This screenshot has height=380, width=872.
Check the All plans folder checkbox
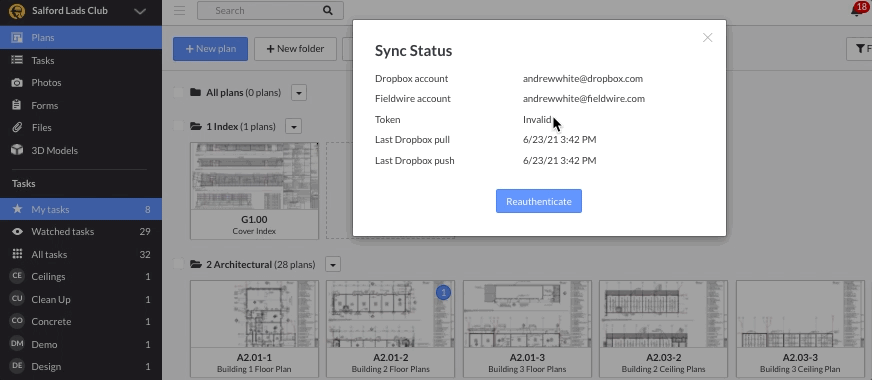[179, 92]
